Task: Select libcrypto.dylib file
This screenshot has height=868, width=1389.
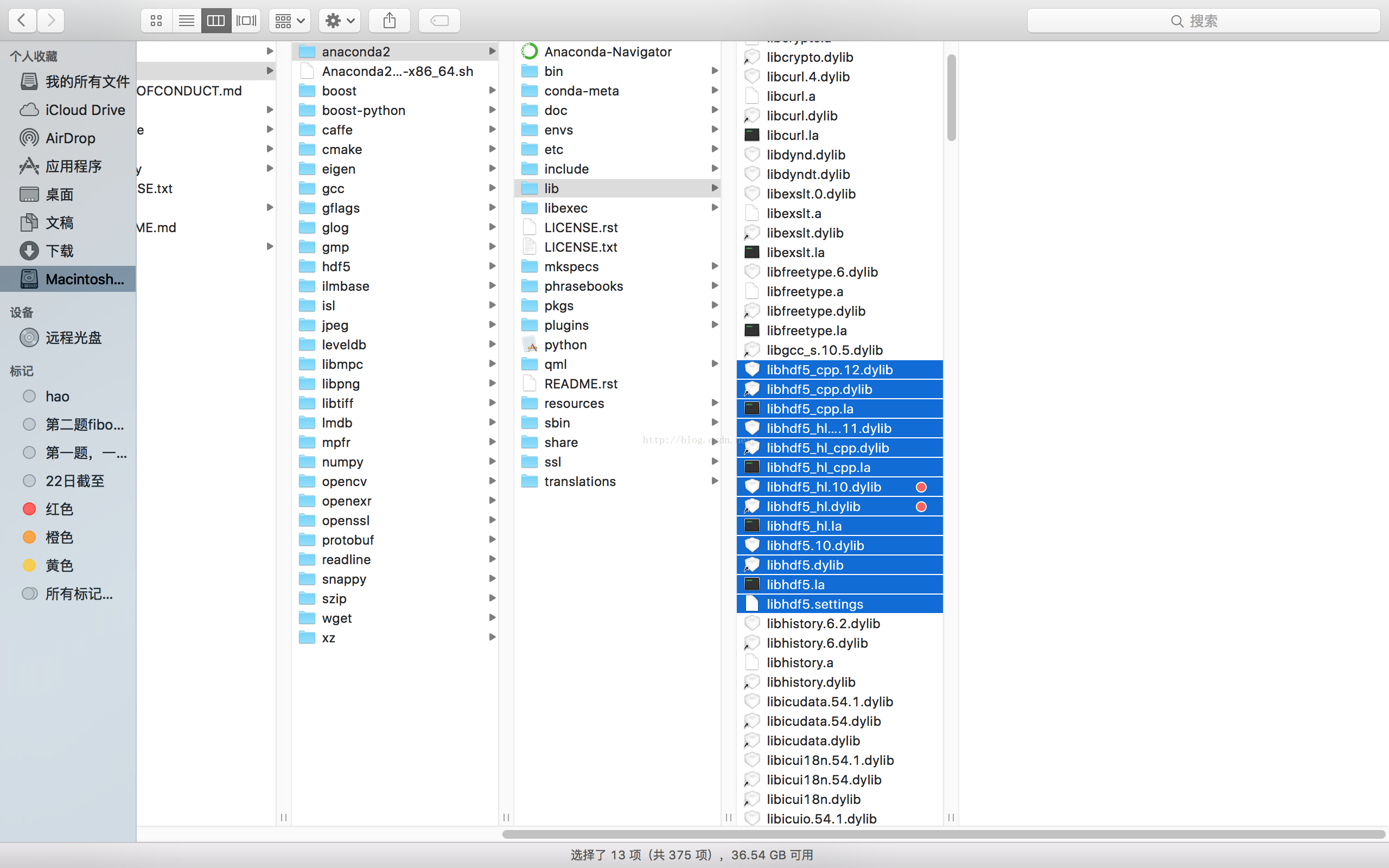Action: pyautogui.click(x=840, y=58)
